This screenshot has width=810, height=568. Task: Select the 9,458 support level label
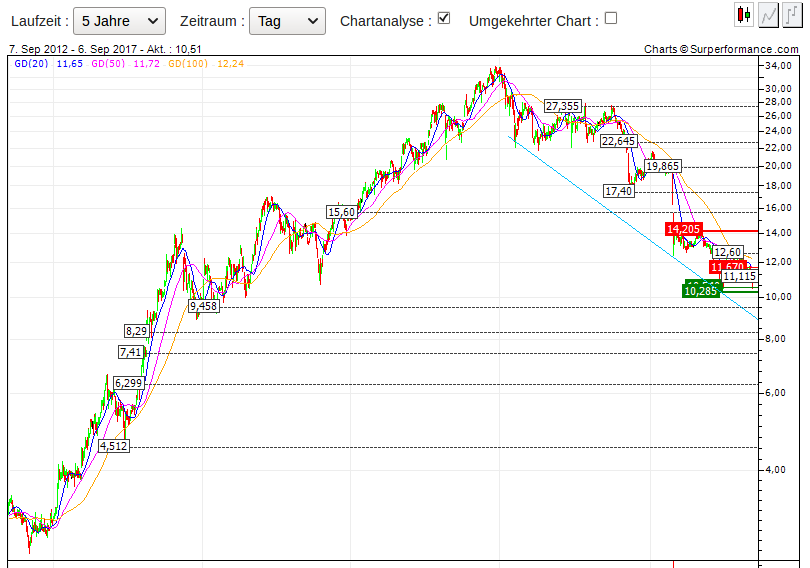point(204,306)
